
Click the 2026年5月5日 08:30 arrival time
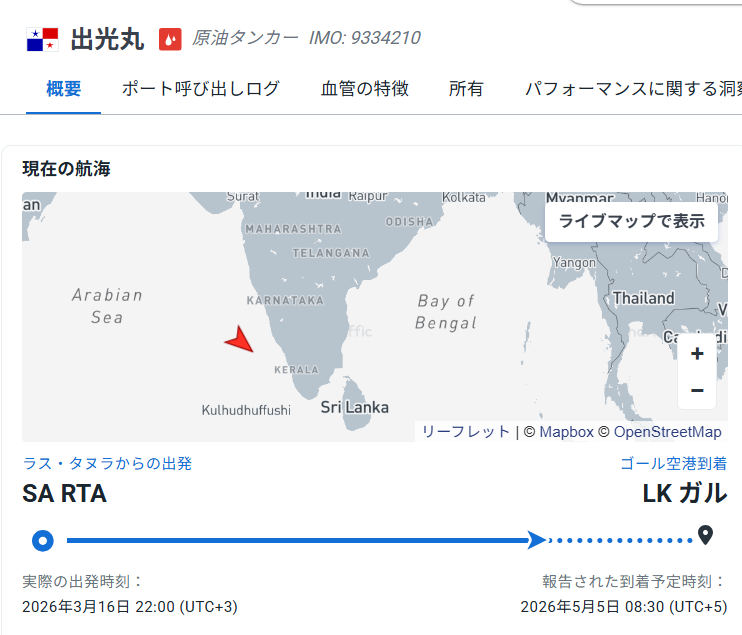click(x=624, y=607)
